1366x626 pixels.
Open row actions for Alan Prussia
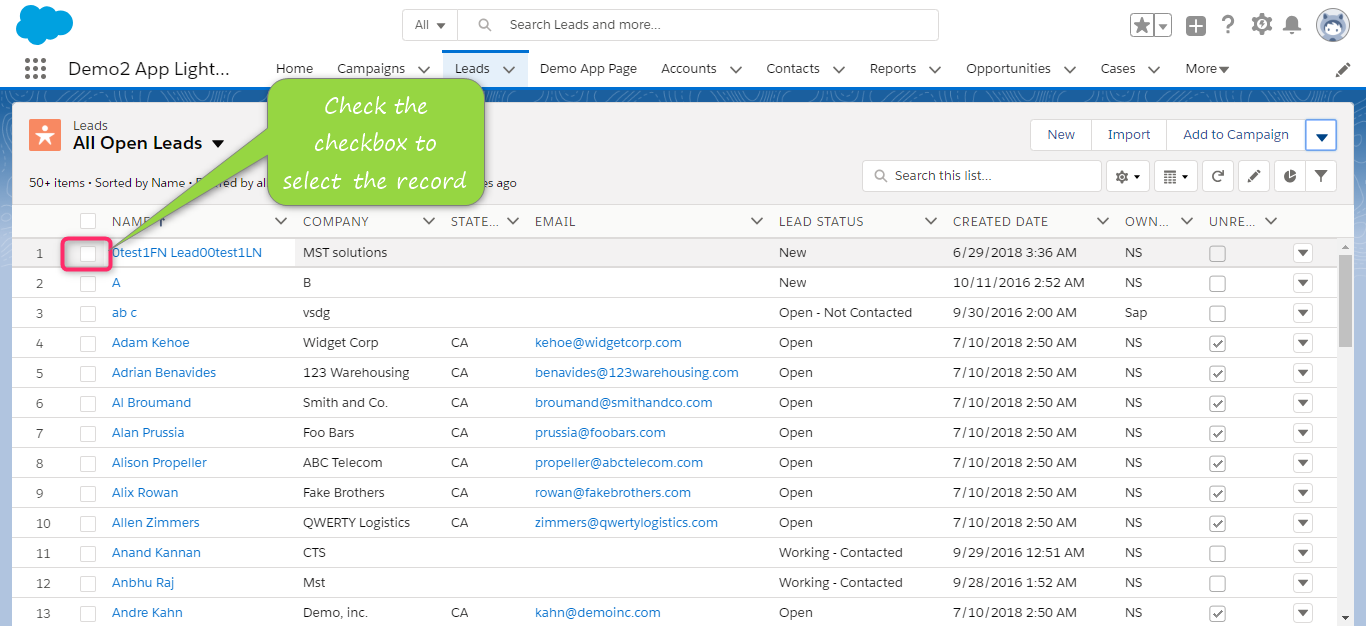1303,433
